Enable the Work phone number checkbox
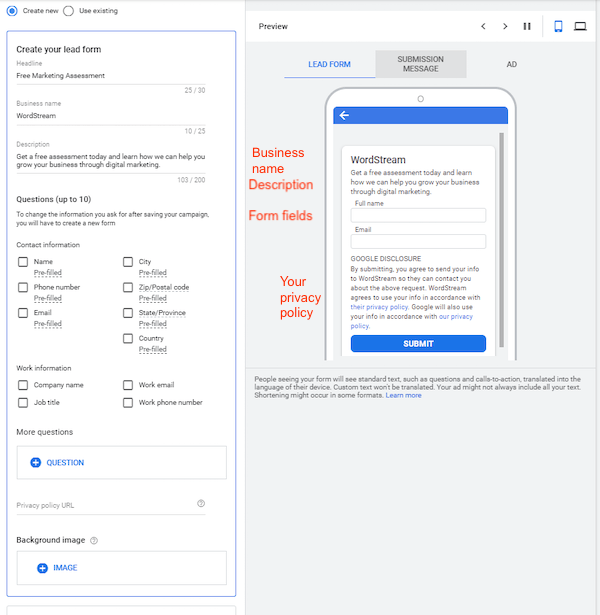This screenshot has width=600, height=615. pos(128,402)
